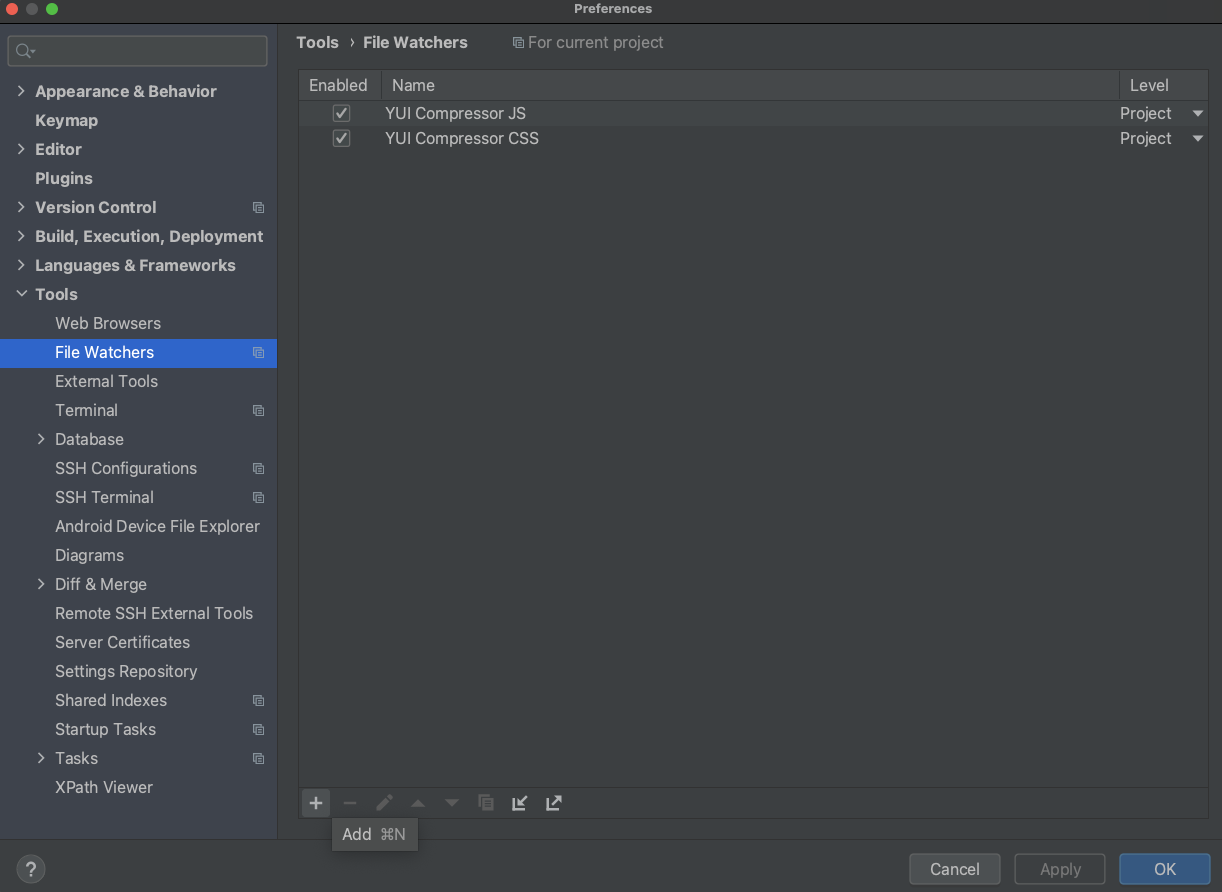Click the Tools breadcrumb link
Screen dimensions: 1222x892
(x=318, y=42)
